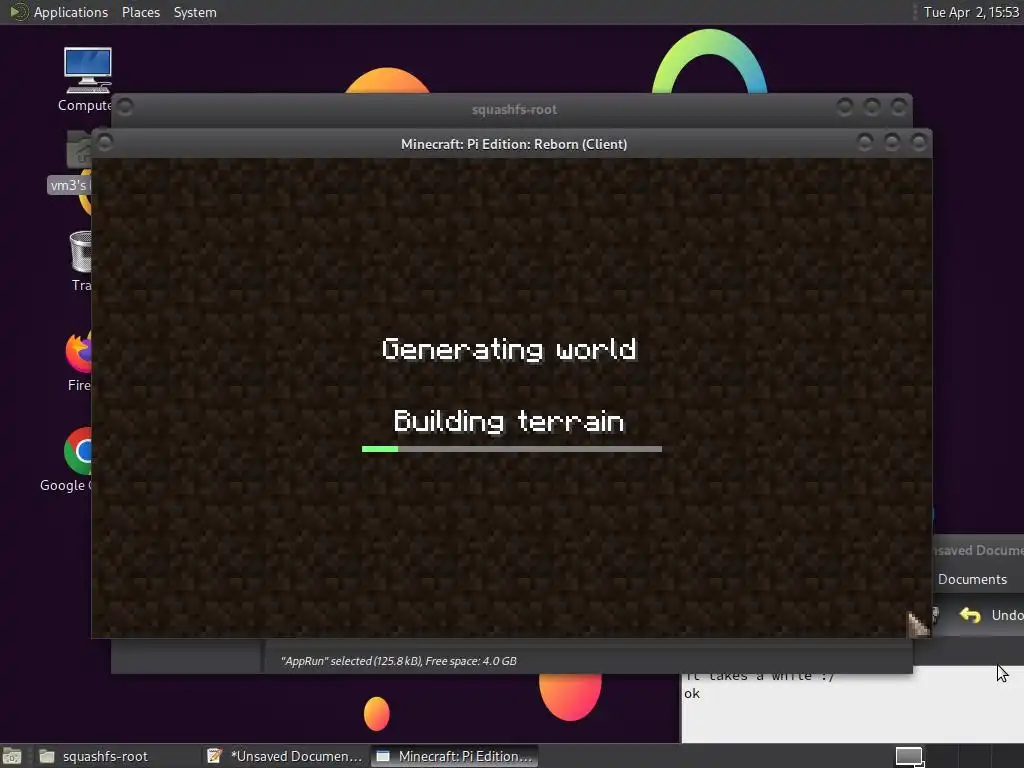Select the Firefox desktop icon
The width and height of the screenshot is (1024, 768).
78,360
